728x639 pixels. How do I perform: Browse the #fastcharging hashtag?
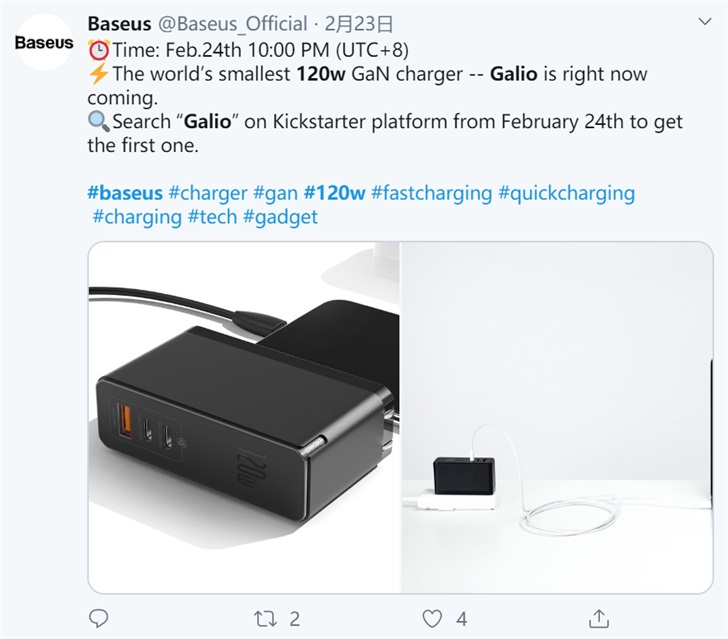pos(431,192)
